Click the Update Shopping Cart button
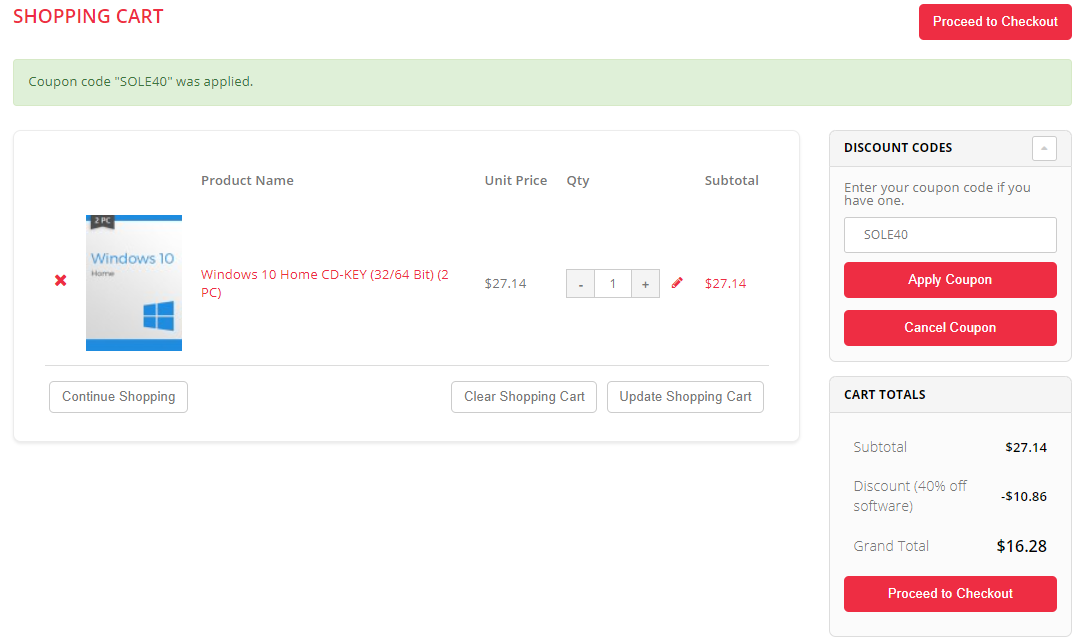The width and height of the screenshot is (1081, 643). pos(685,397)
